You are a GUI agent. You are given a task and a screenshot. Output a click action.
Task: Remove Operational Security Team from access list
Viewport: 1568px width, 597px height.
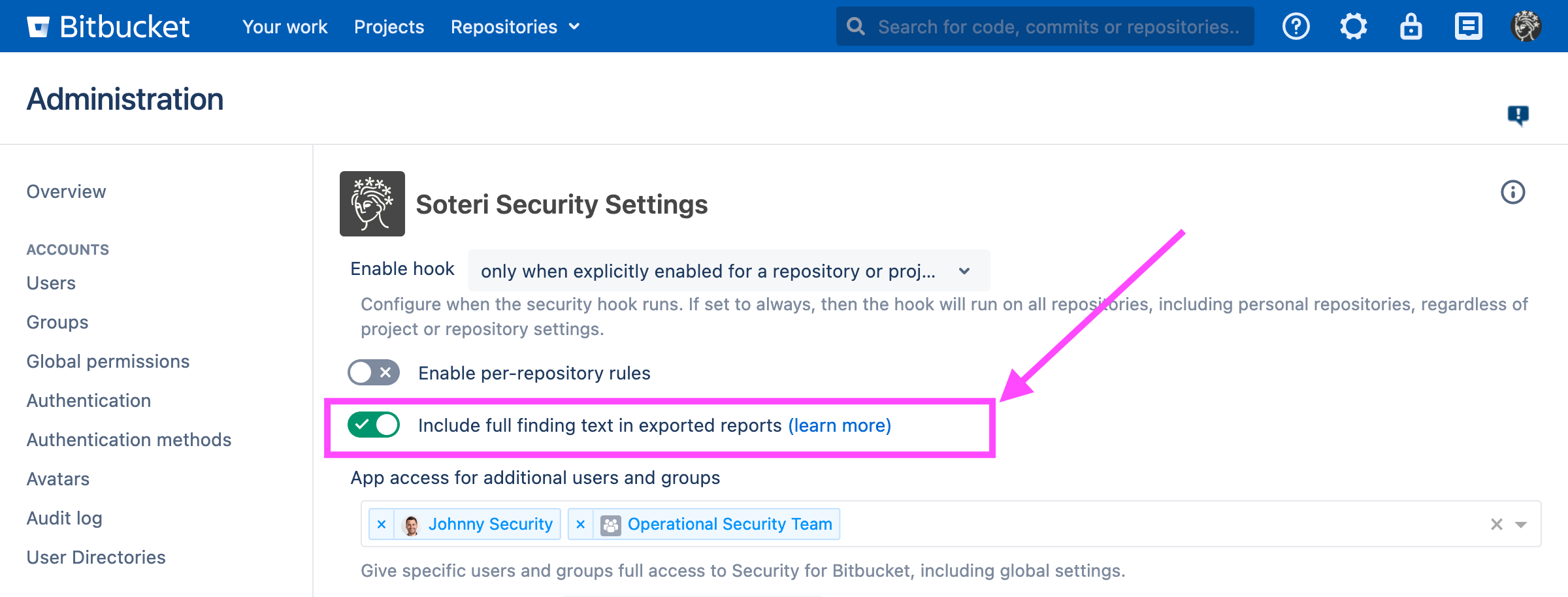coord(580,524)
